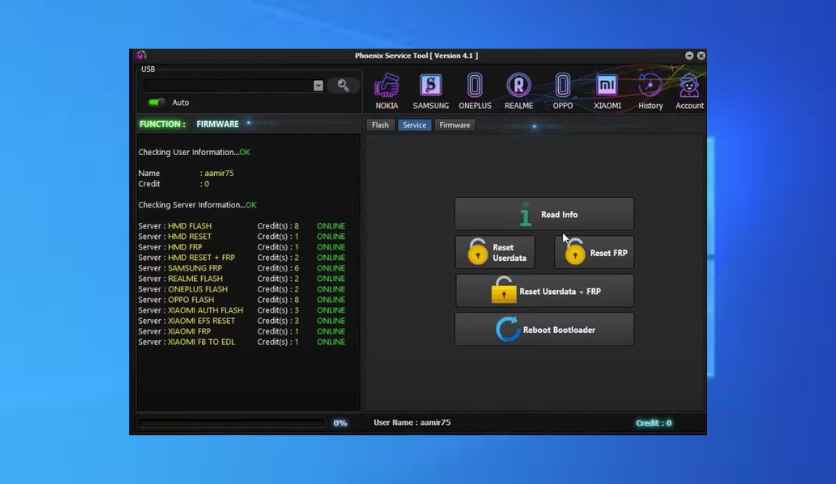Select the 'REALME FLASH' server row

tap(242, 278)
